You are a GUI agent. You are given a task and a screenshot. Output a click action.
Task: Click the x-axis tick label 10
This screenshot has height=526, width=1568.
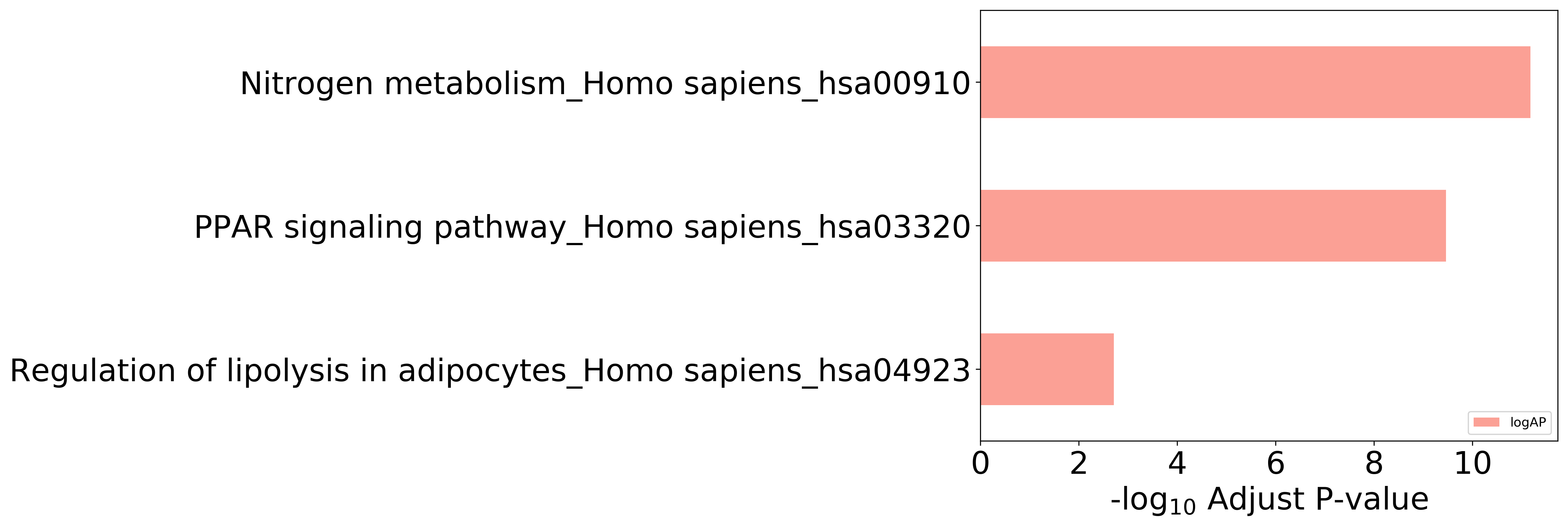click(1472, 463)
